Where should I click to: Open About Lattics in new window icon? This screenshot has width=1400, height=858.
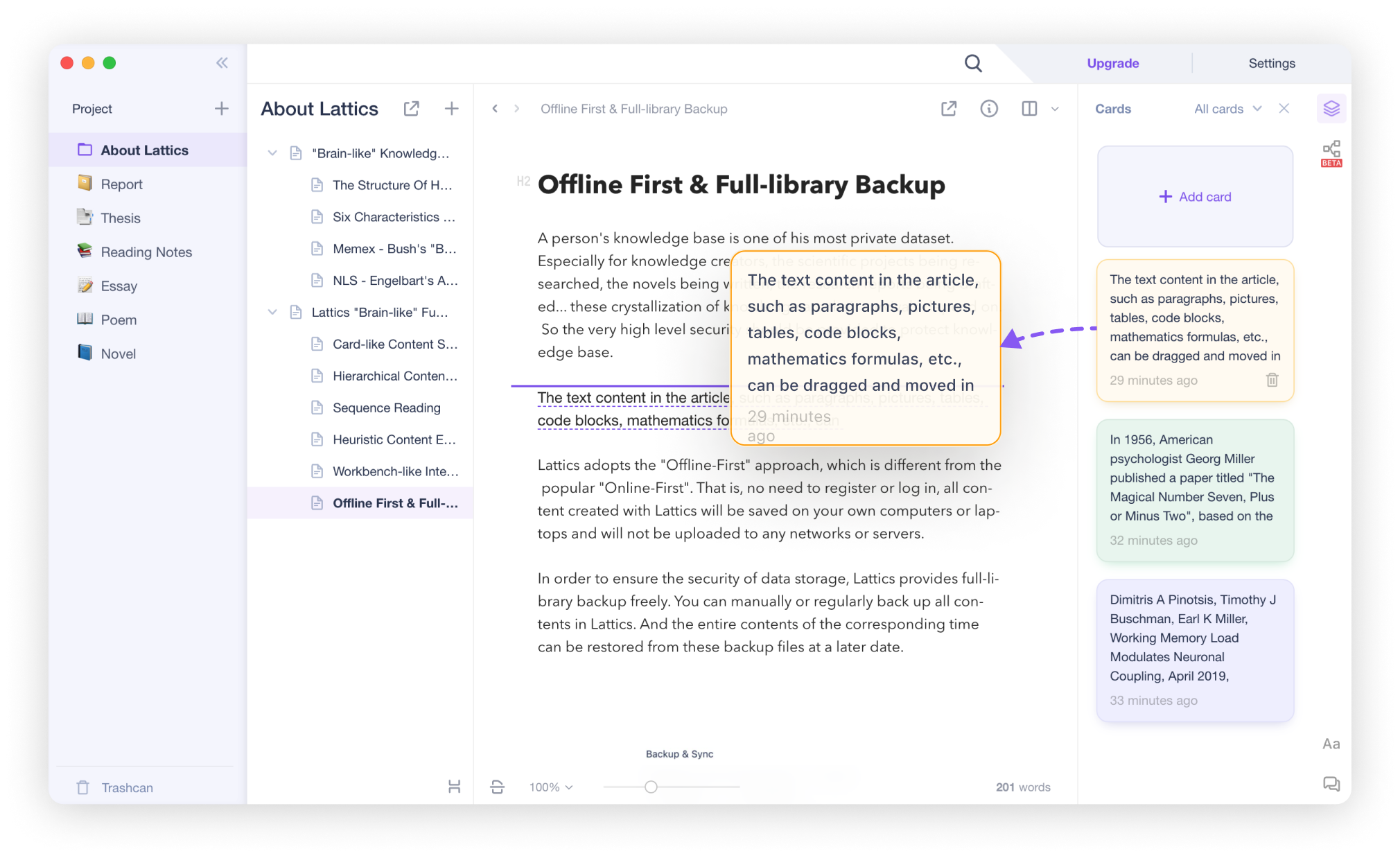411,109
